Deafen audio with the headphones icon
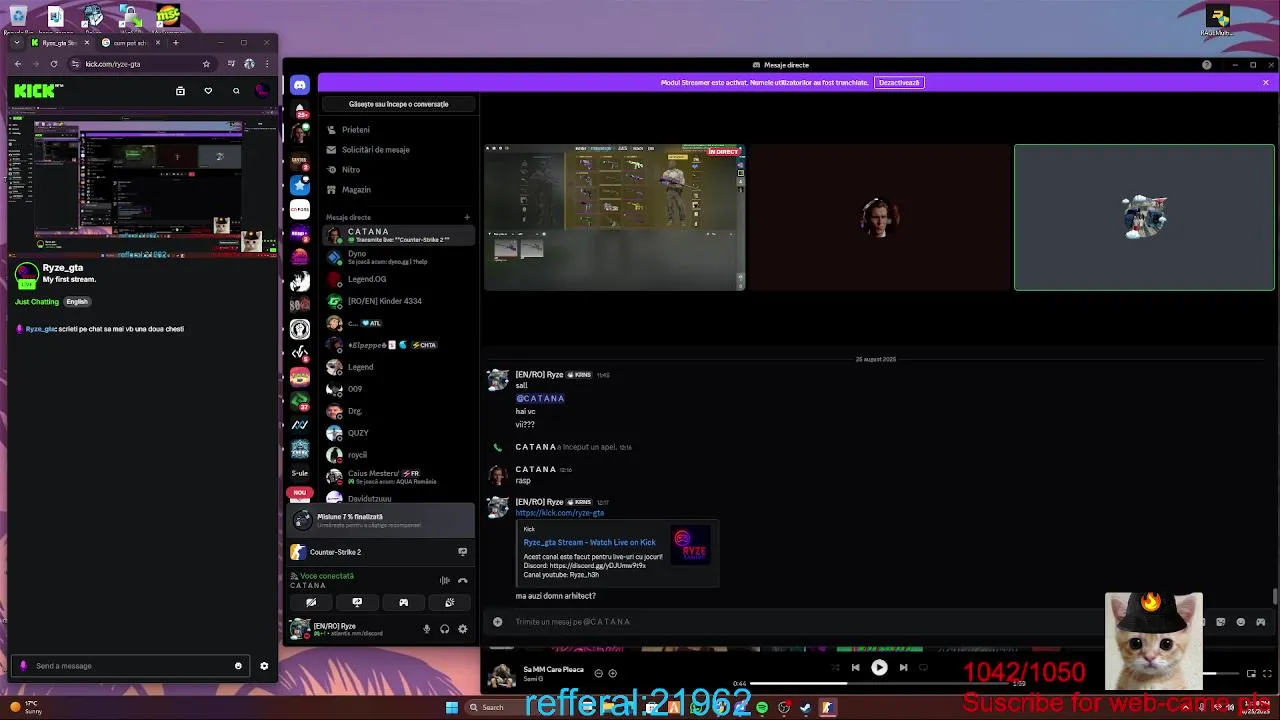 point(445,629)
